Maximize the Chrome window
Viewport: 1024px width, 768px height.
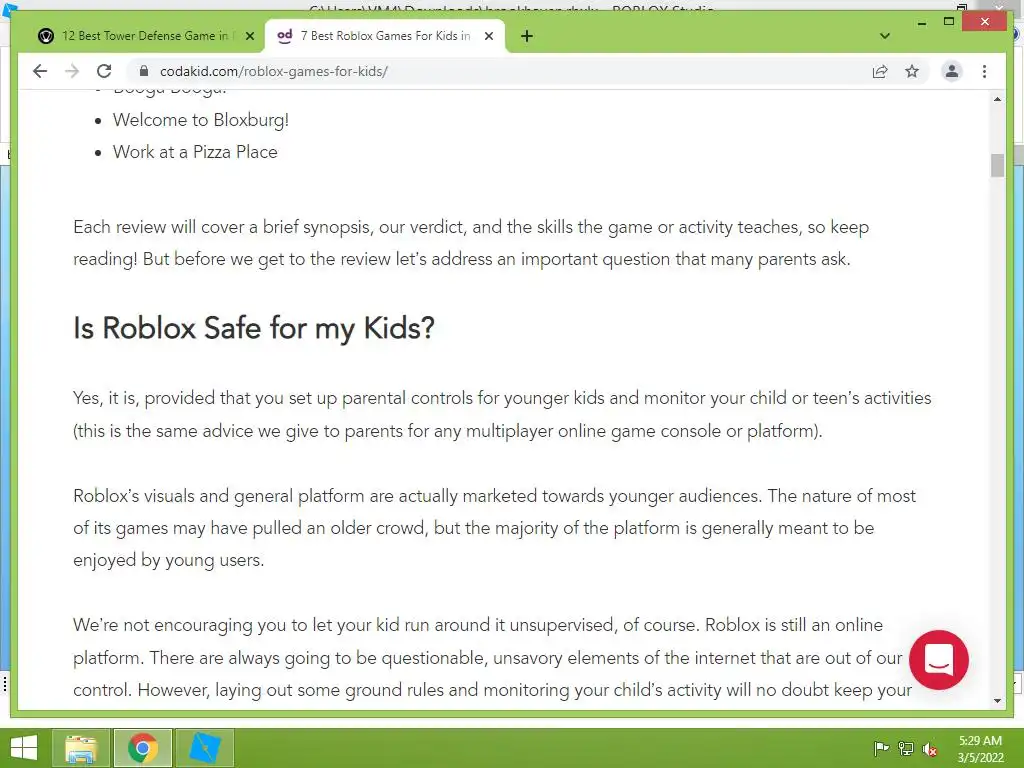[949, 22]
